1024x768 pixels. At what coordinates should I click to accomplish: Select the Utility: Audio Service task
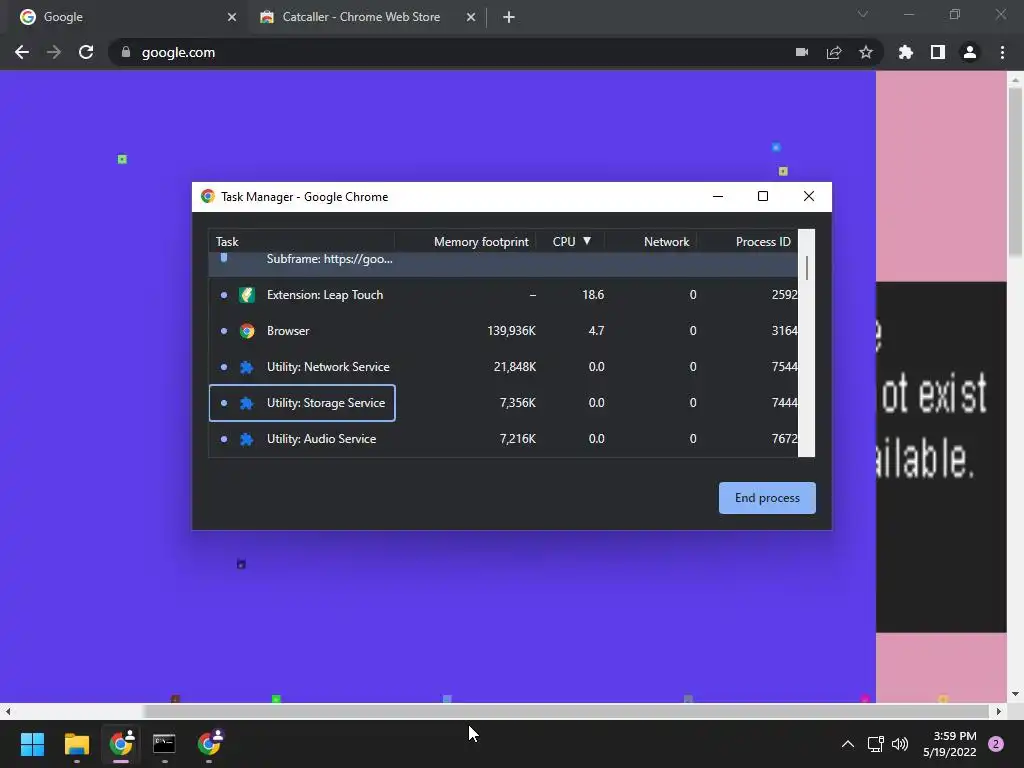[x=503, y=439]
